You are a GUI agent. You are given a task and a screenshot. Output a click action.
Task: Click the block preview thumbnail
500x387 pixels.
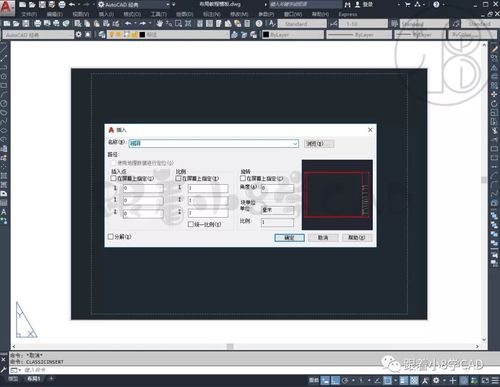[337, 195]
